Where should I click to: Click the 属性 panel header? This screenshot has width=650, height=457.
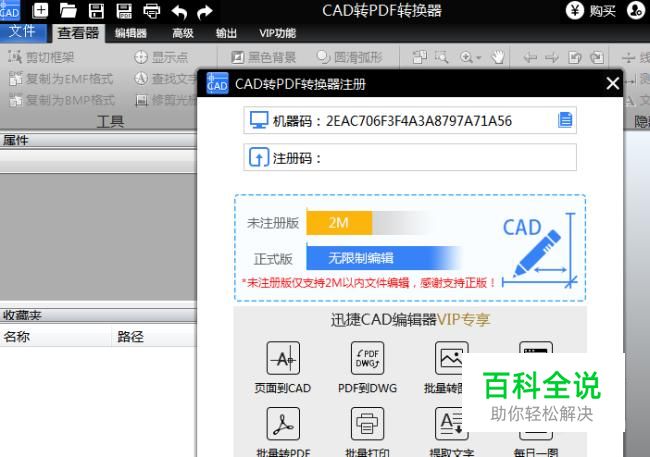pos(98,140)
